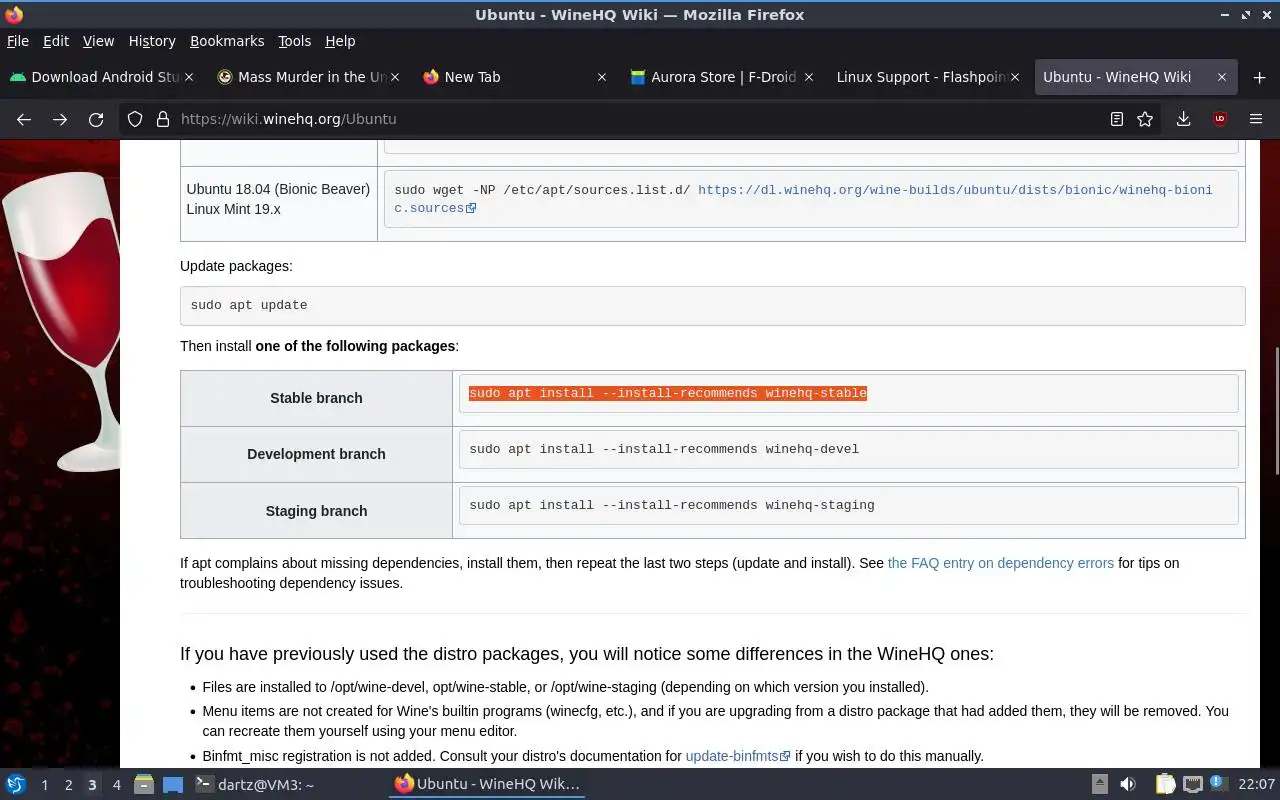Open the winehq-bionic.sources download link
Viewport: 1280px width, 800px height.
pyautogui.click(x=803, y=199)
